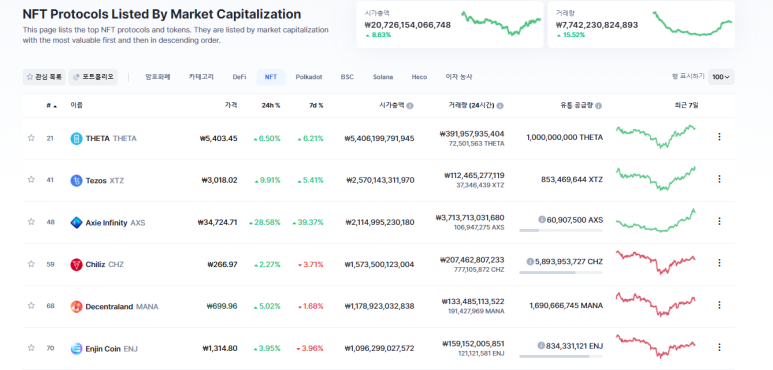
Task: Open the Enjin Coin ENJ name link
Action: [x=111, y=348]
